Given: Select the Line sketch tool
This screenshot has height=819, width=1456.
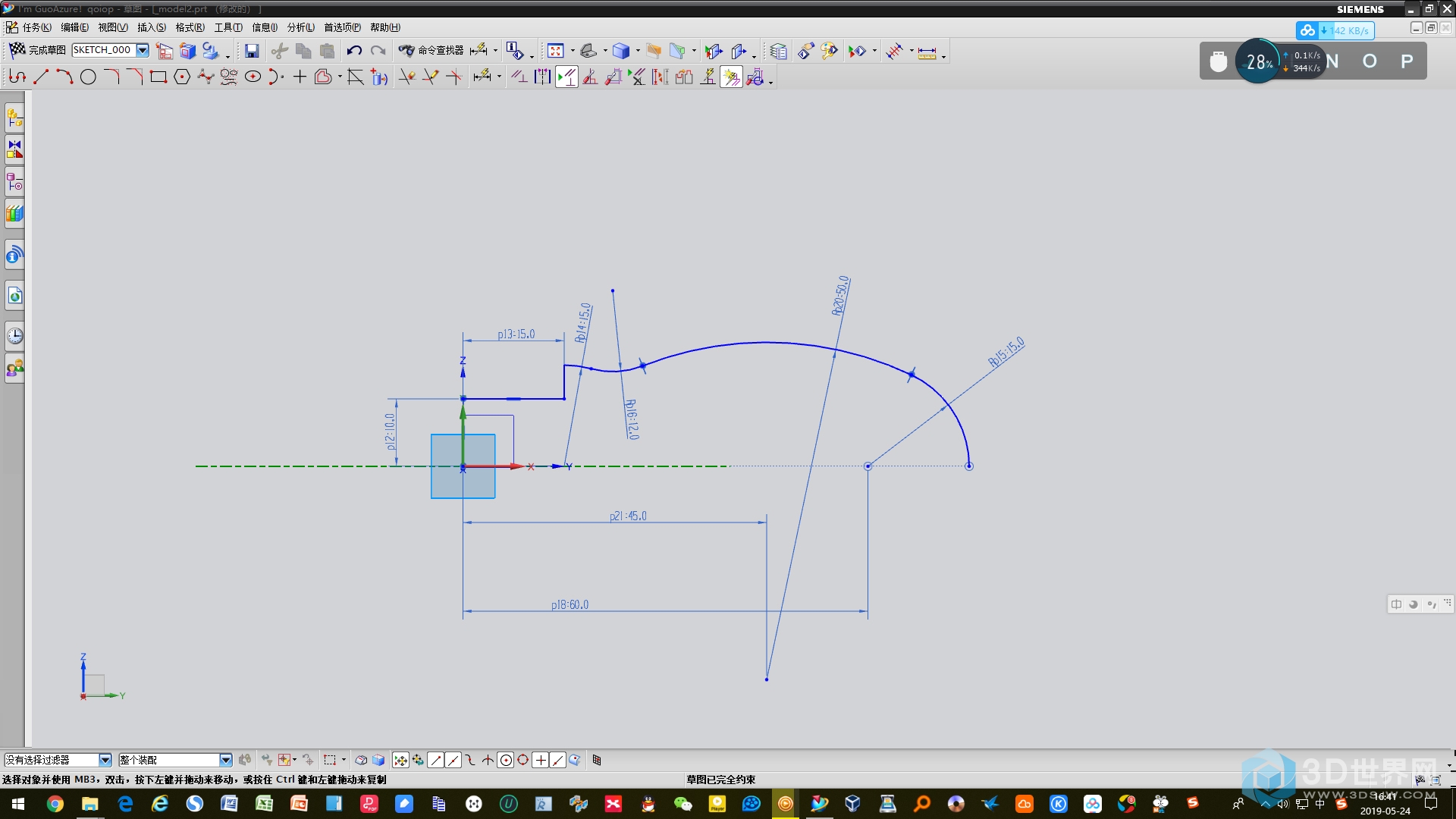Looking at the screenshot, I should click(x=41, y=77).
